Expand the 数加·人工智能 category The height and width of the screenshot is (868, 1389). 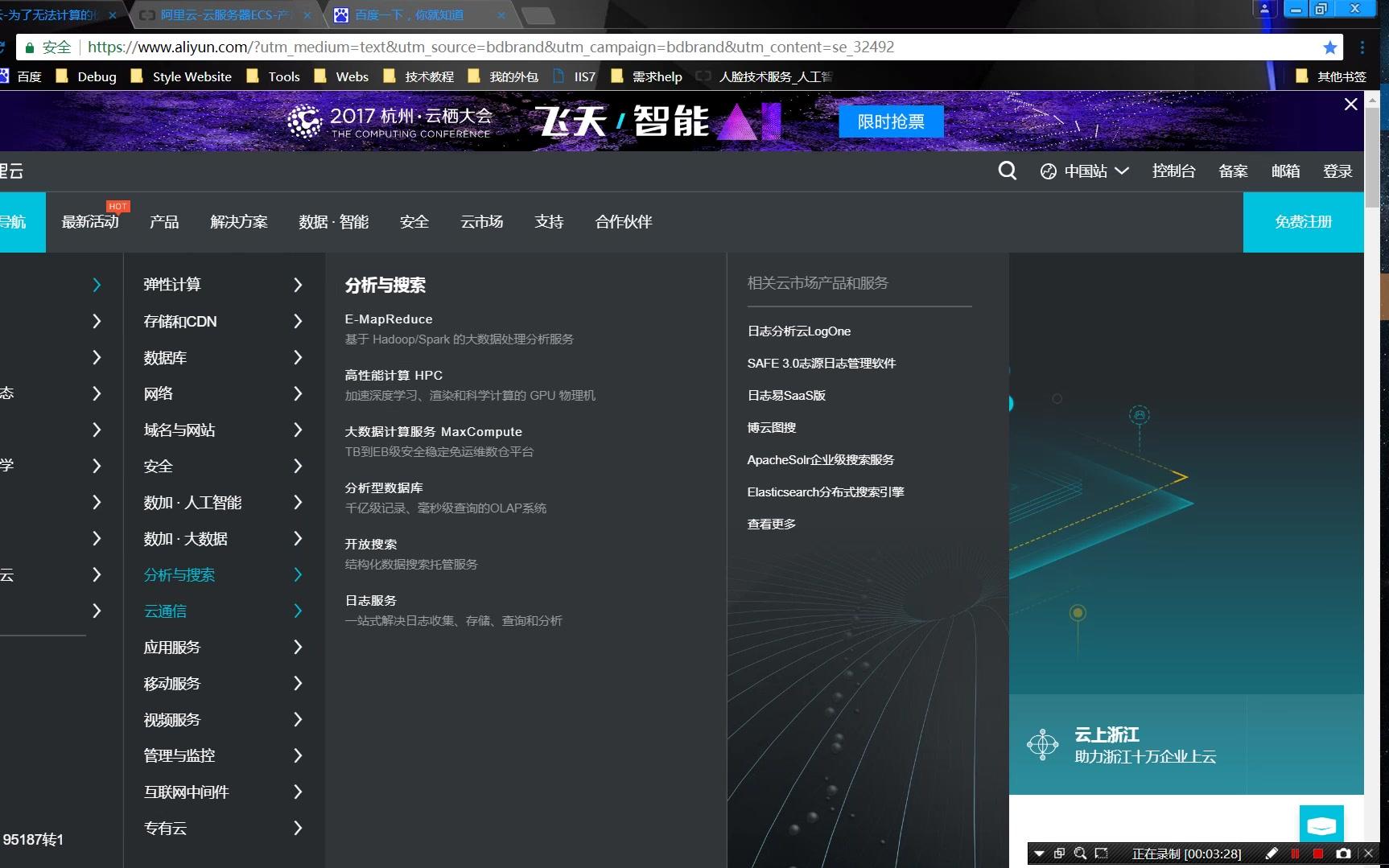[x=223, y=502]
